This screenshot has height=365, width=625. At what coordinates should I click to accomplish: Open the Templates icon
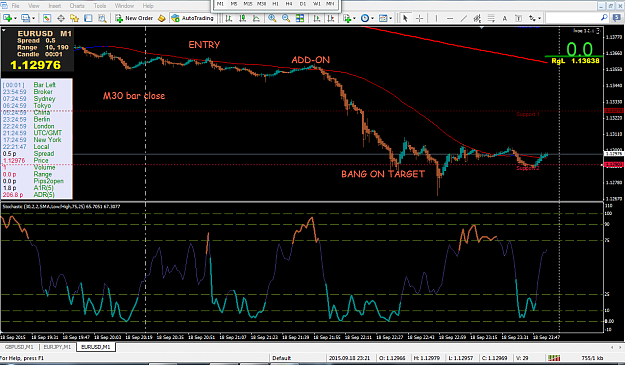coord(383,18)
